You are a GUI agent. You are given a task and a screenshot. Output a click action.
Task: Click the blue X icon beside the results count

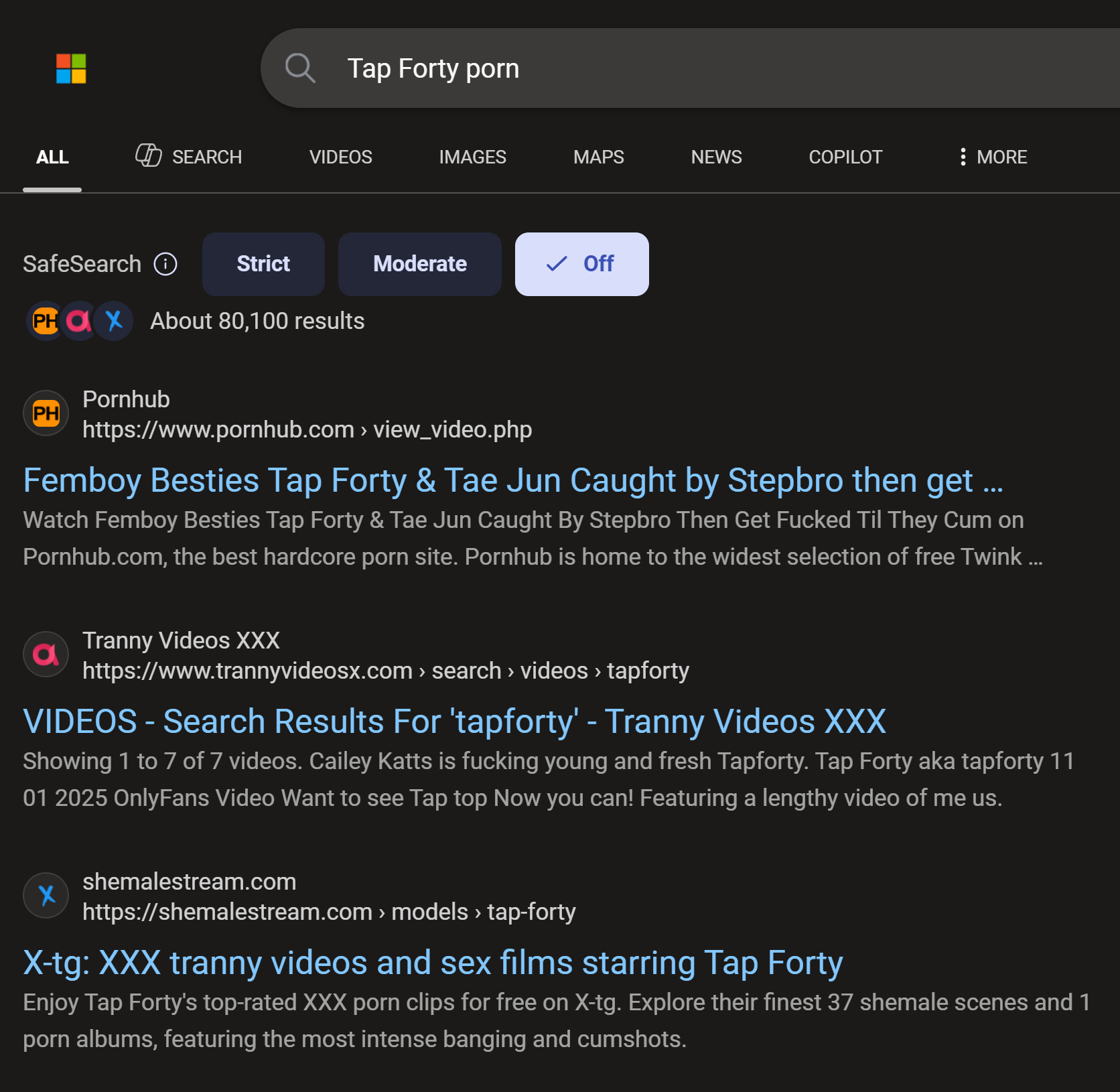click(114, 321)
